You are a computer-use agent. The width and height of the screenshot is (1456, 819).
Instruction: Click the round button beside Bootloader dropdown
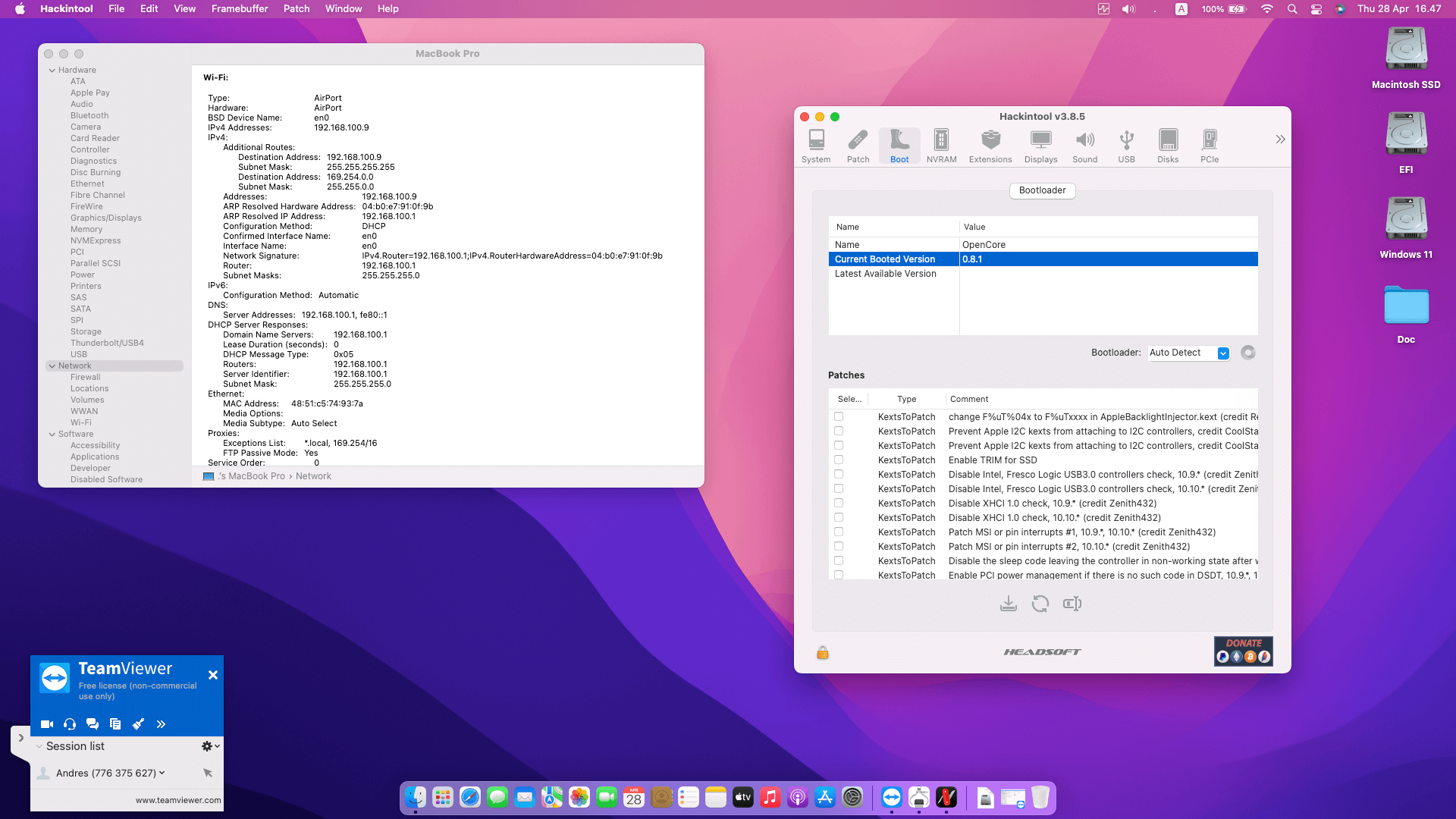pos(1247,353)
